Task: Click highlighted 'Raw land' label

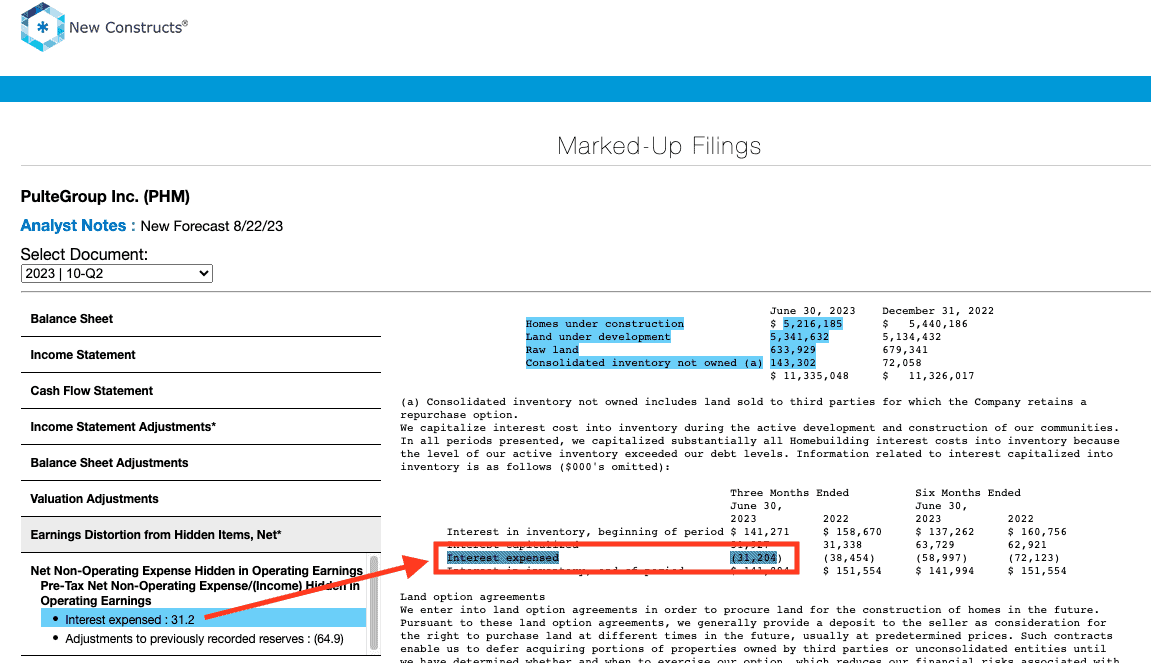Action: pos(552,350)
